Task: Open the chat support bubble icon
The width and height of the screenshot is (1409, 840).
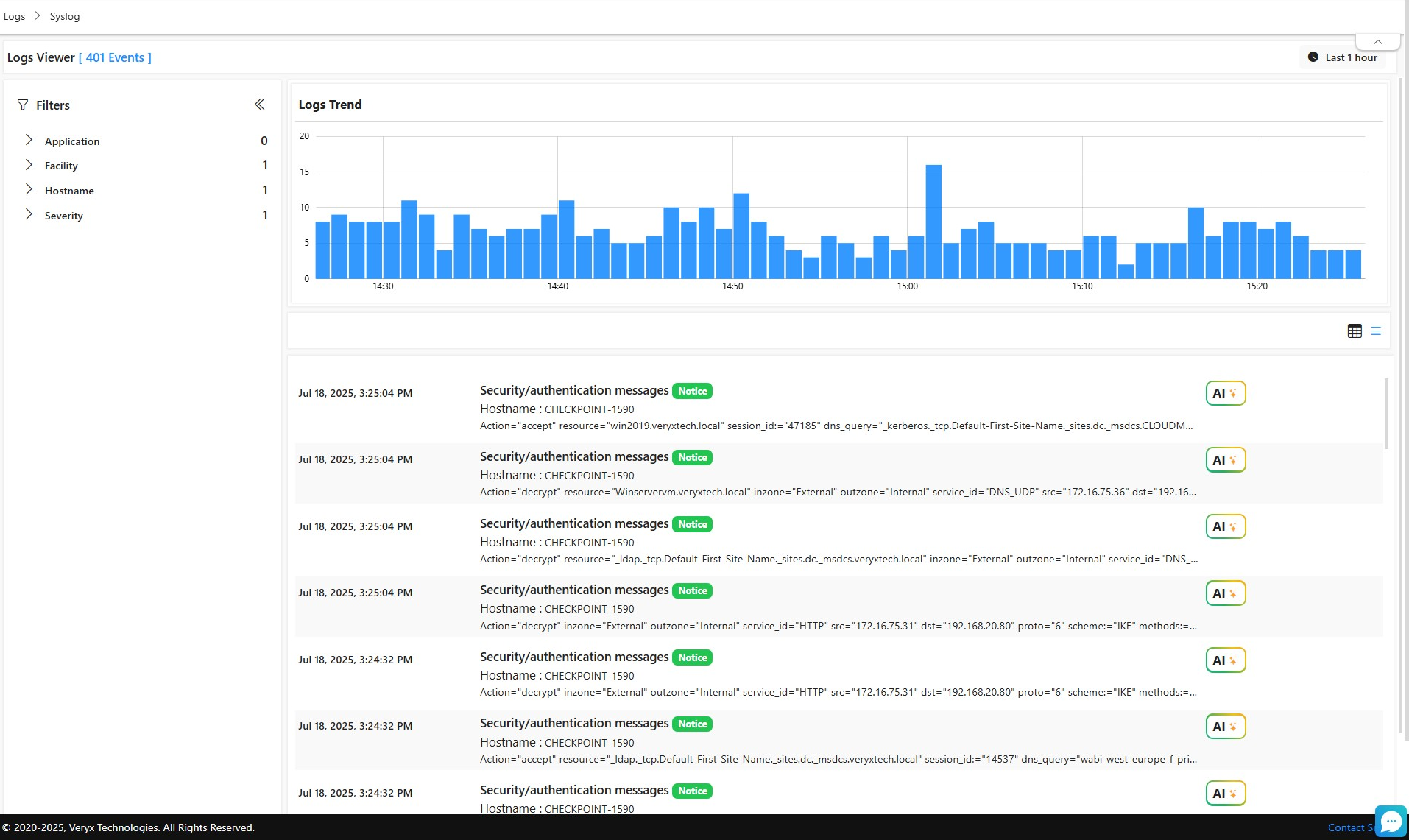Action: point(1391,821)
